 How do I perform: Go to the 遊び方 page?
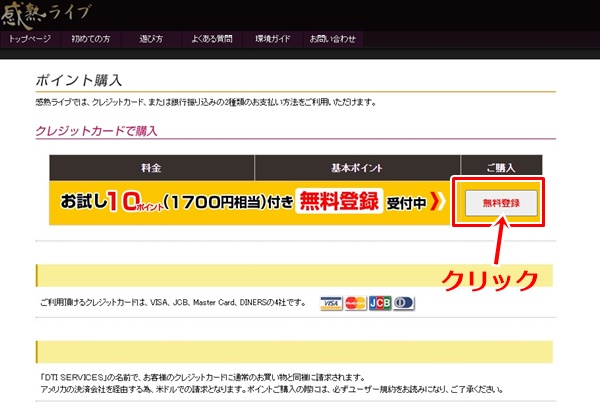pyautogui.click(x=151, y=39)
